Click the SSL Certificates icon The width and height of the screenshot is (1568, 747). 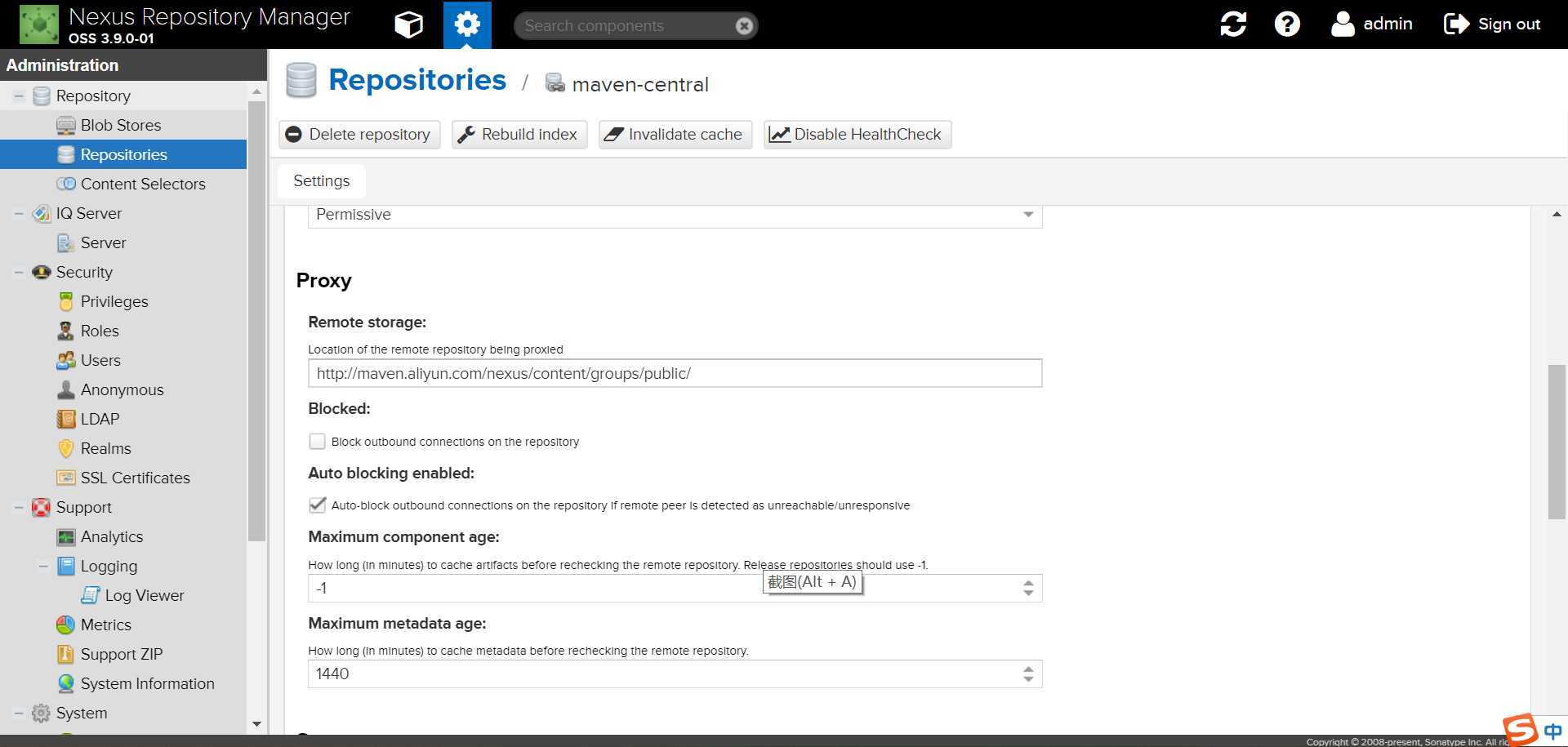[x=65, y=478]
